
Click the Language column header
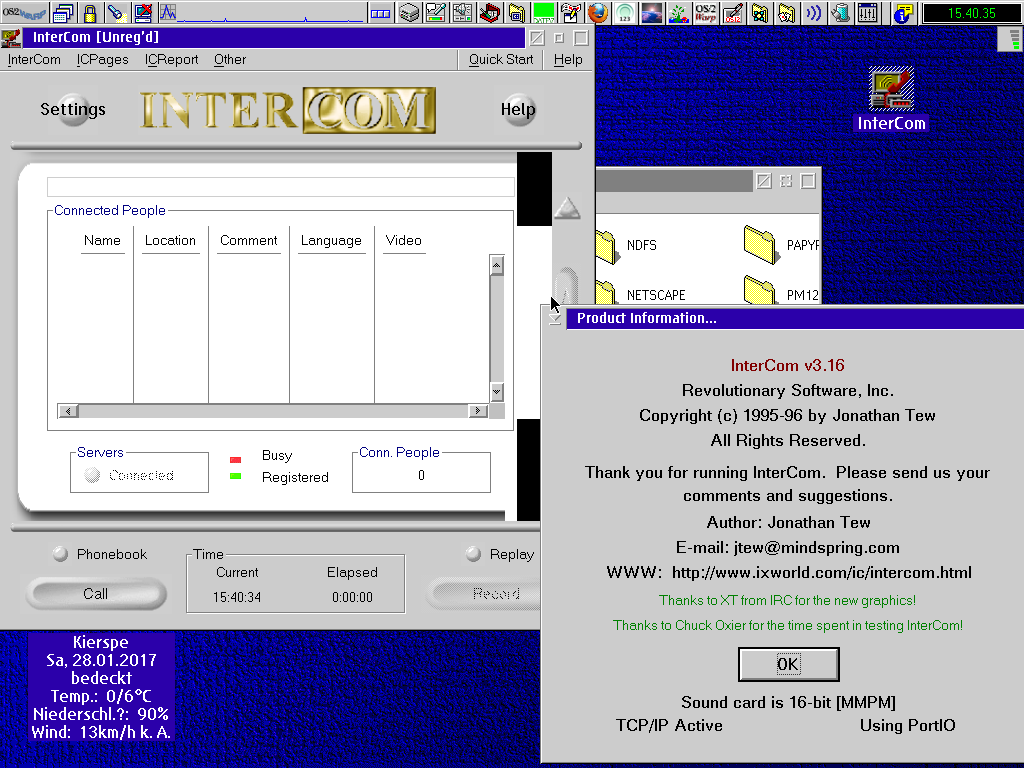point(331,240)
